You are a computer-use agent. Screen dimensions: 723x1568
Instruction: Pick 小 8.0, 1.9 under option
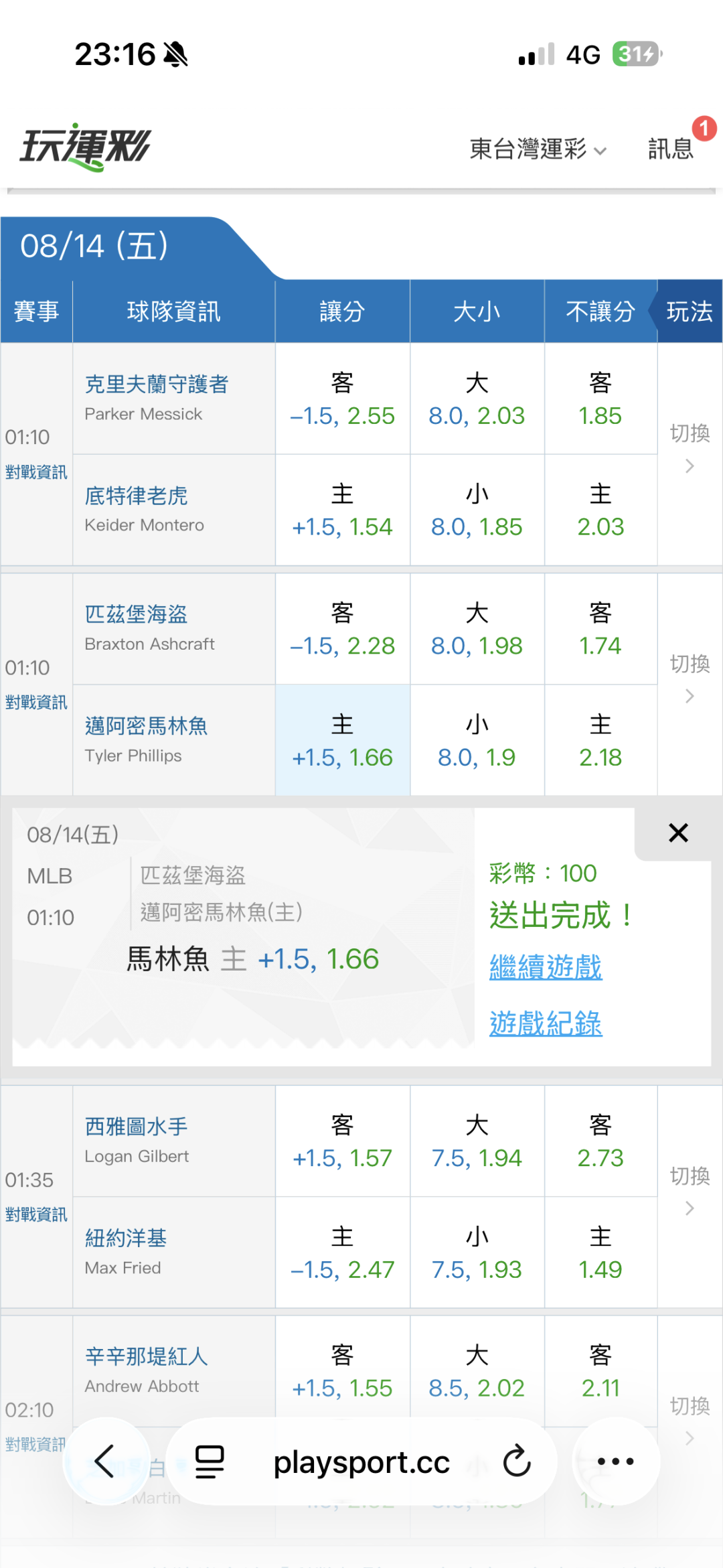pos(477,741)
